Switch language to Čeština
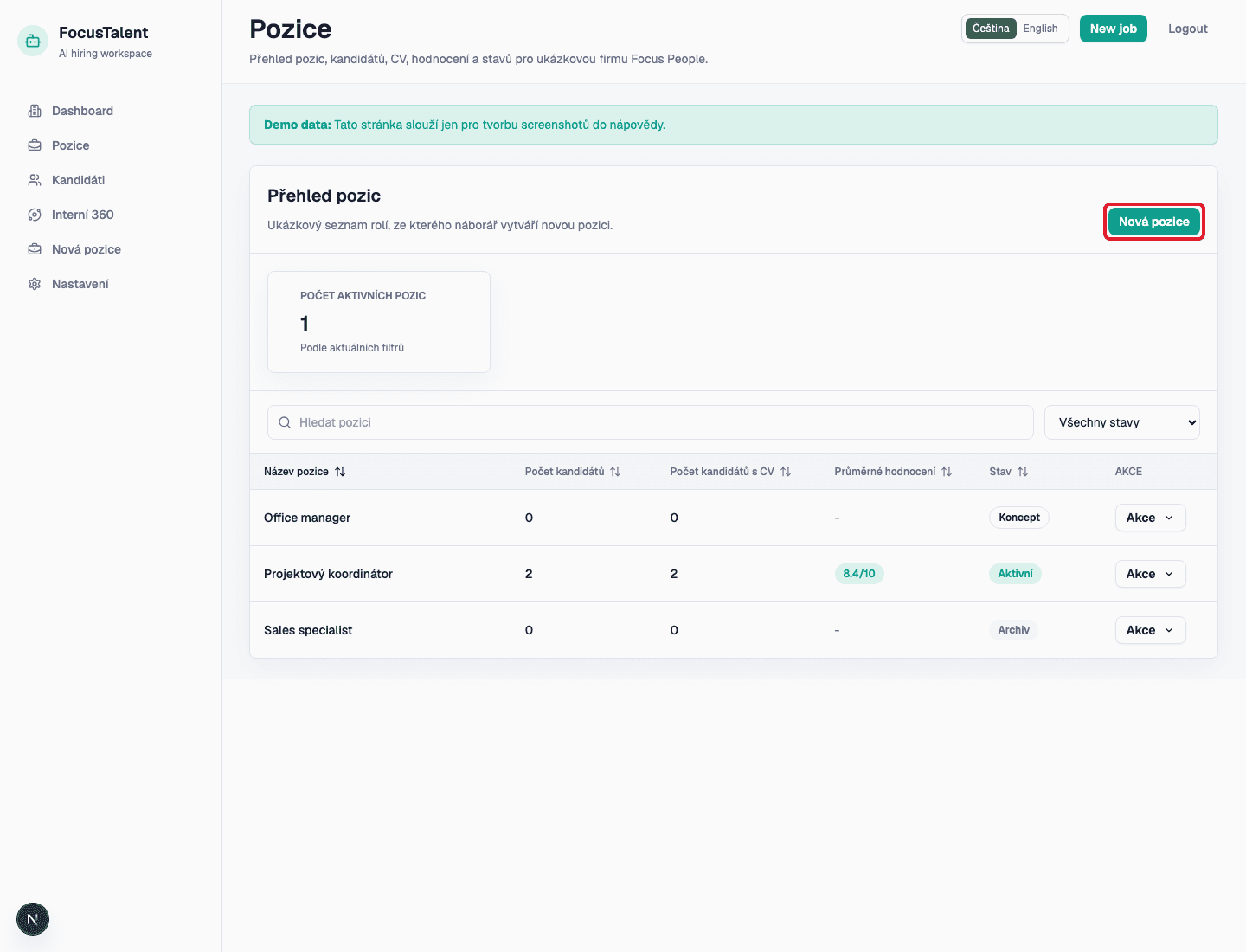The width and height of the screenshot is (1246, 952). [991, 29]
